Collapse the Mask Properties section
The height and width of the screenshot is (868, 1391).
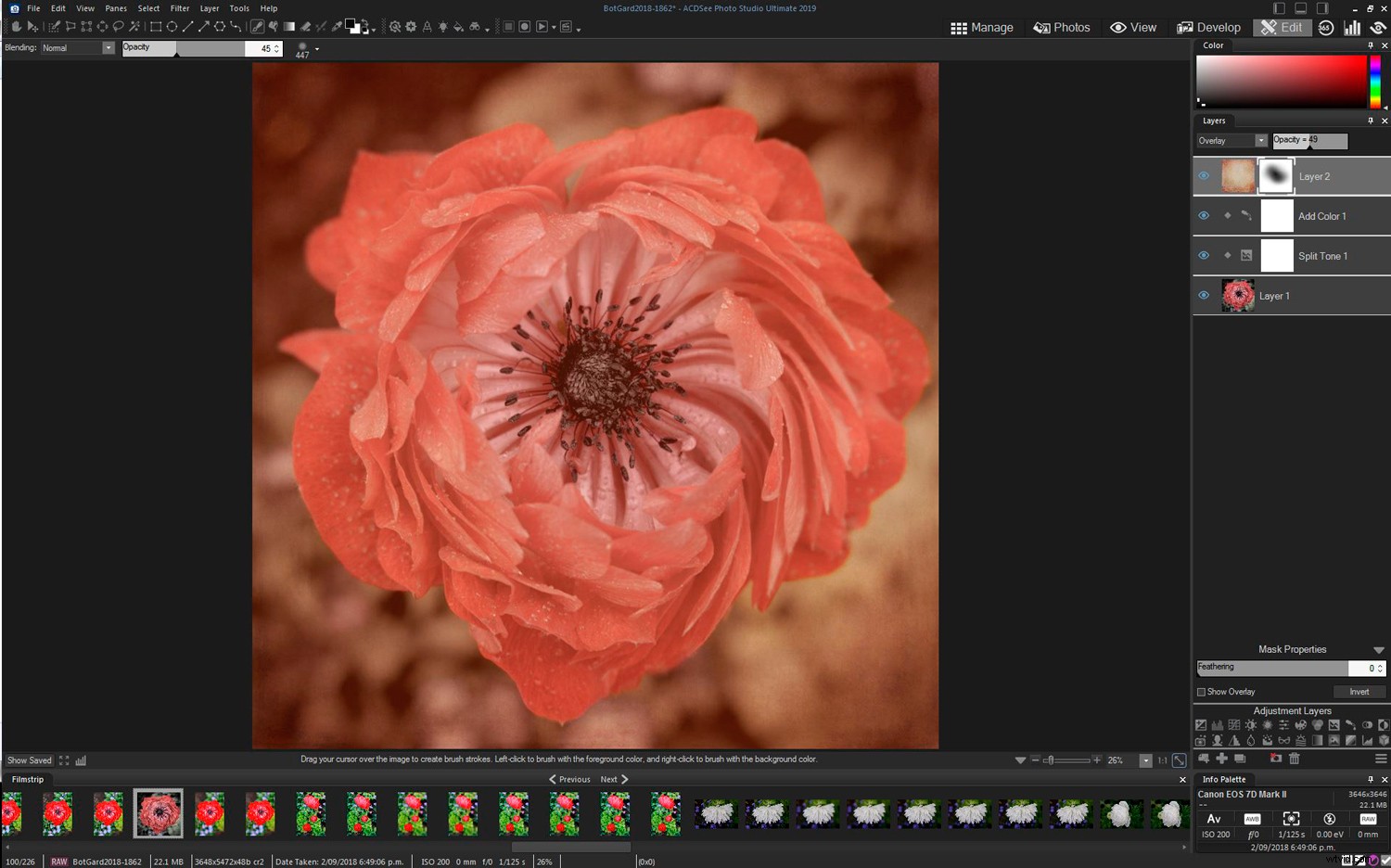coord(1380,649)
